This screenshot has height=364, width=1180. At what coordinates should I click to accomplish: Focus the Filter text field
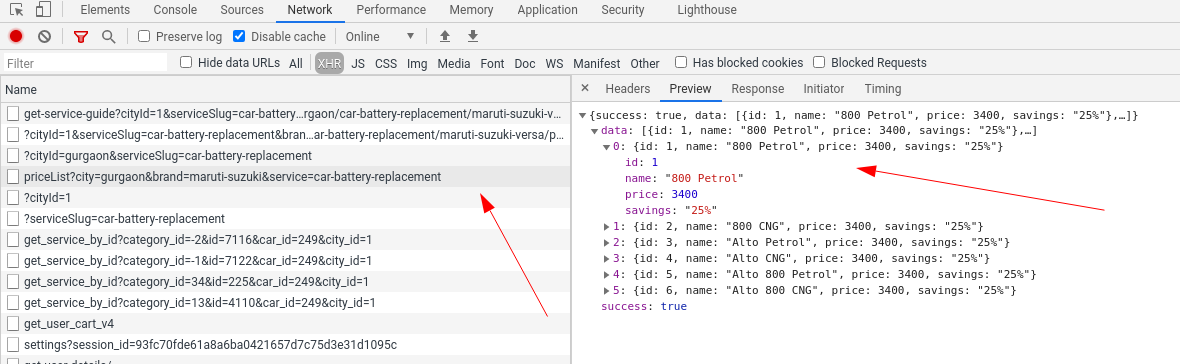coord(85,63)
